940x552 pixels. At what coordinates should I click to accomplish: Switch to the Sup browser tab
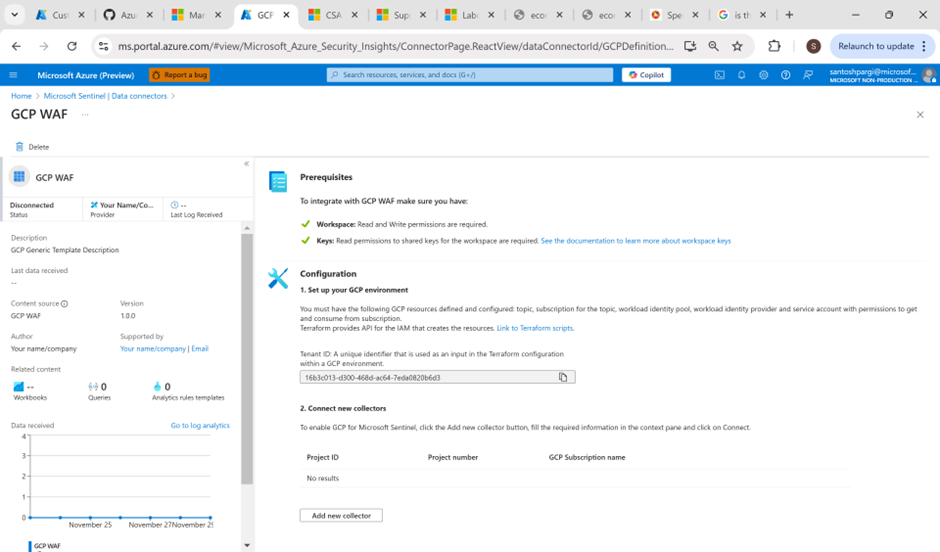coord(399,15)
